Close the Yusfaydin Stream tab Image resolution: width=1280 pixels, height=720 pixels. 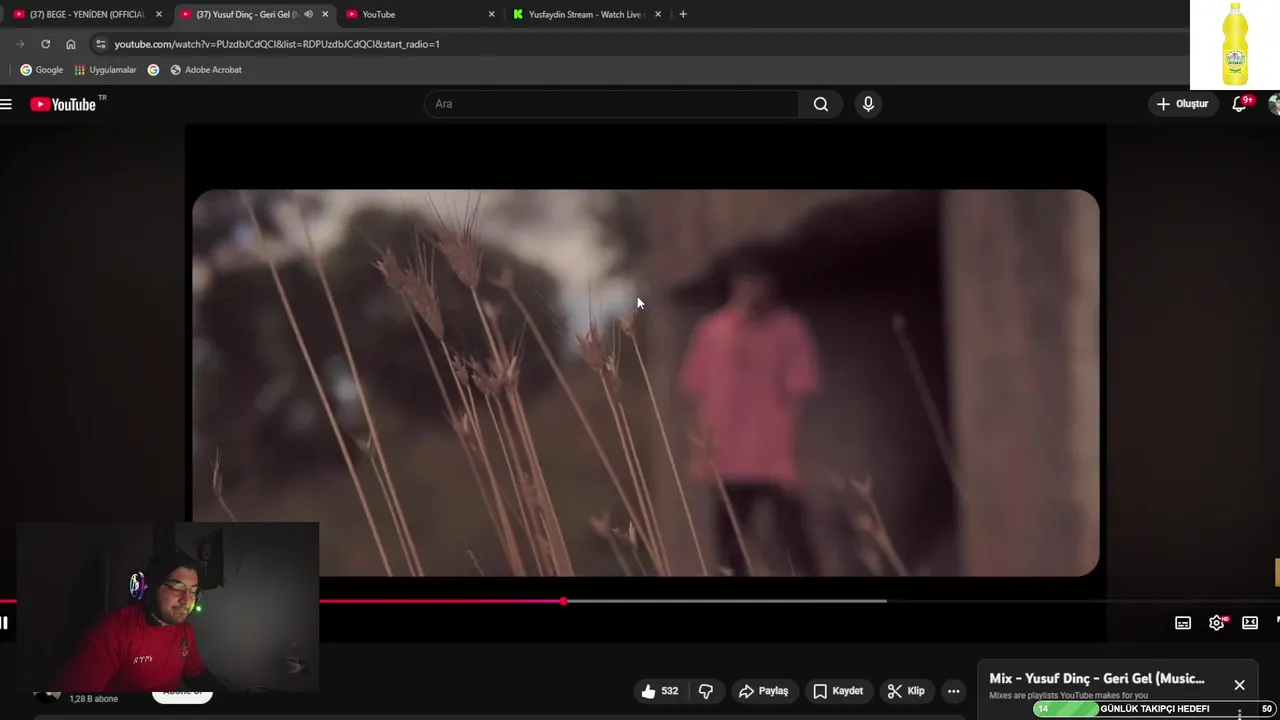pyautogui.click(x=657, y=14)
